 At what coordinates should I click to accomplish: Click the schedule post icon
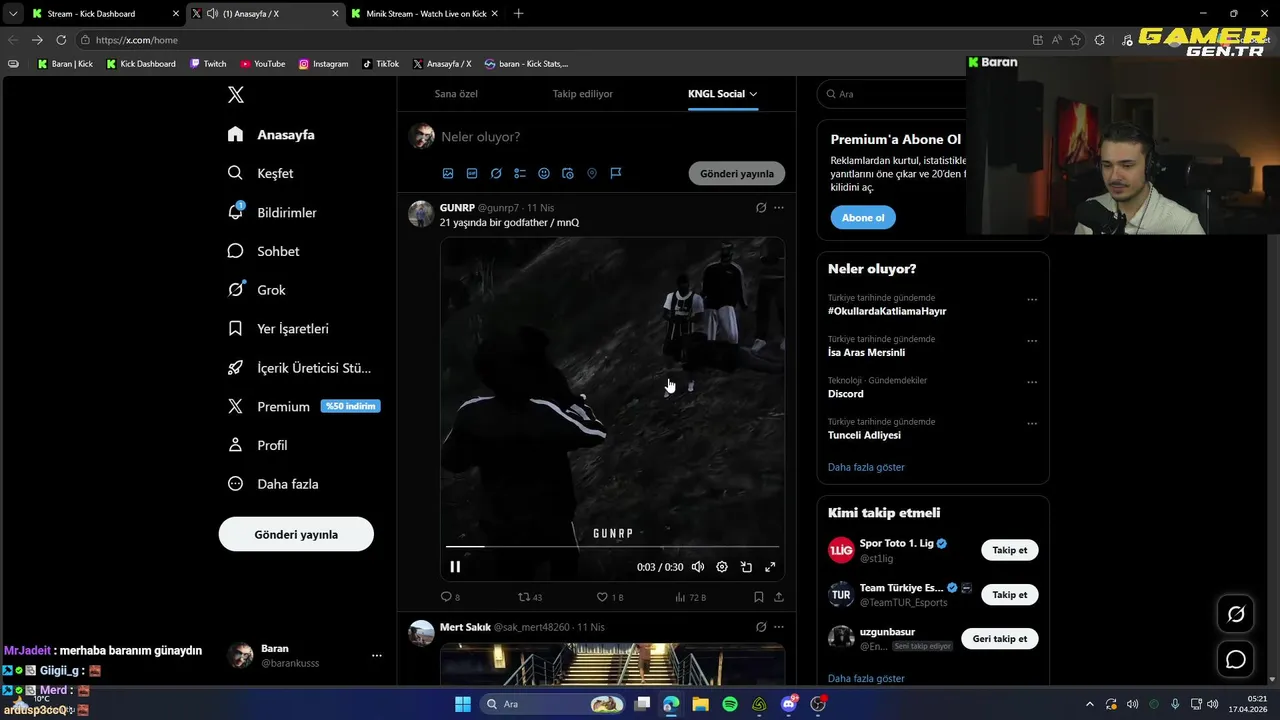tap(568, 173)
